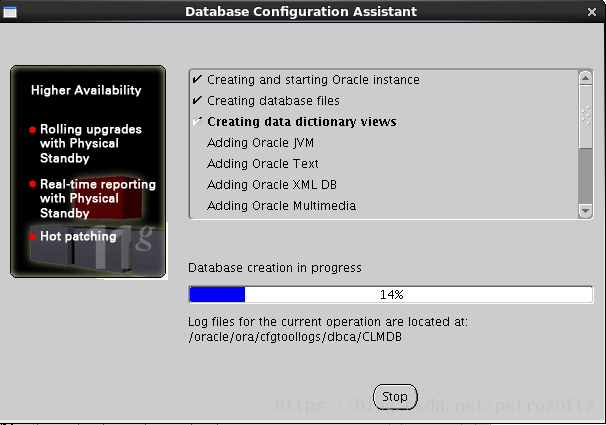Click checkmark beside 'Creating and starting Oracle instance'
The image size is (606, 425).
197,79
